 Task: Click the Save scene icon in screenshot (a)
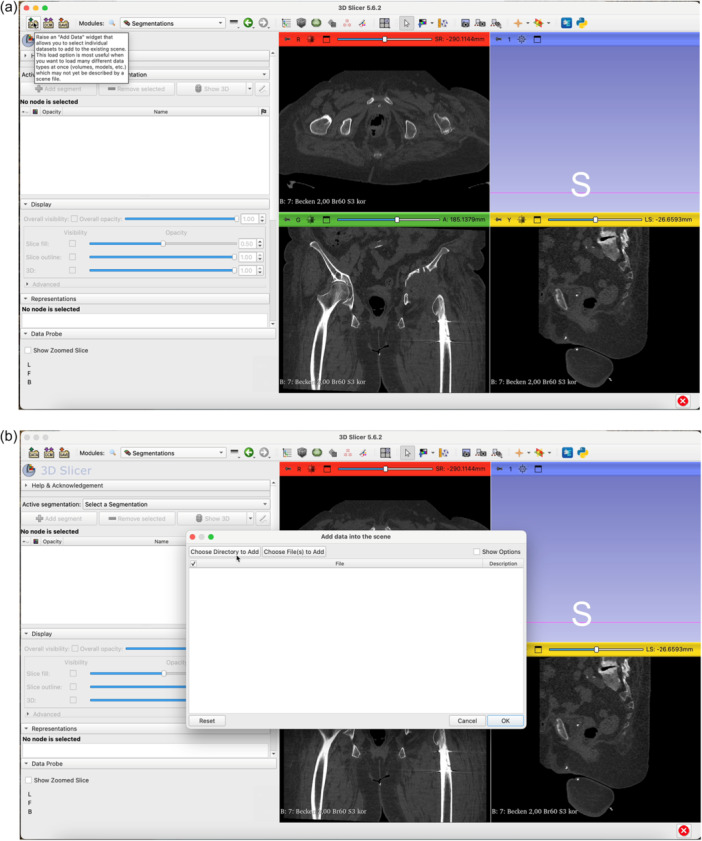click(x=63, y=23)
